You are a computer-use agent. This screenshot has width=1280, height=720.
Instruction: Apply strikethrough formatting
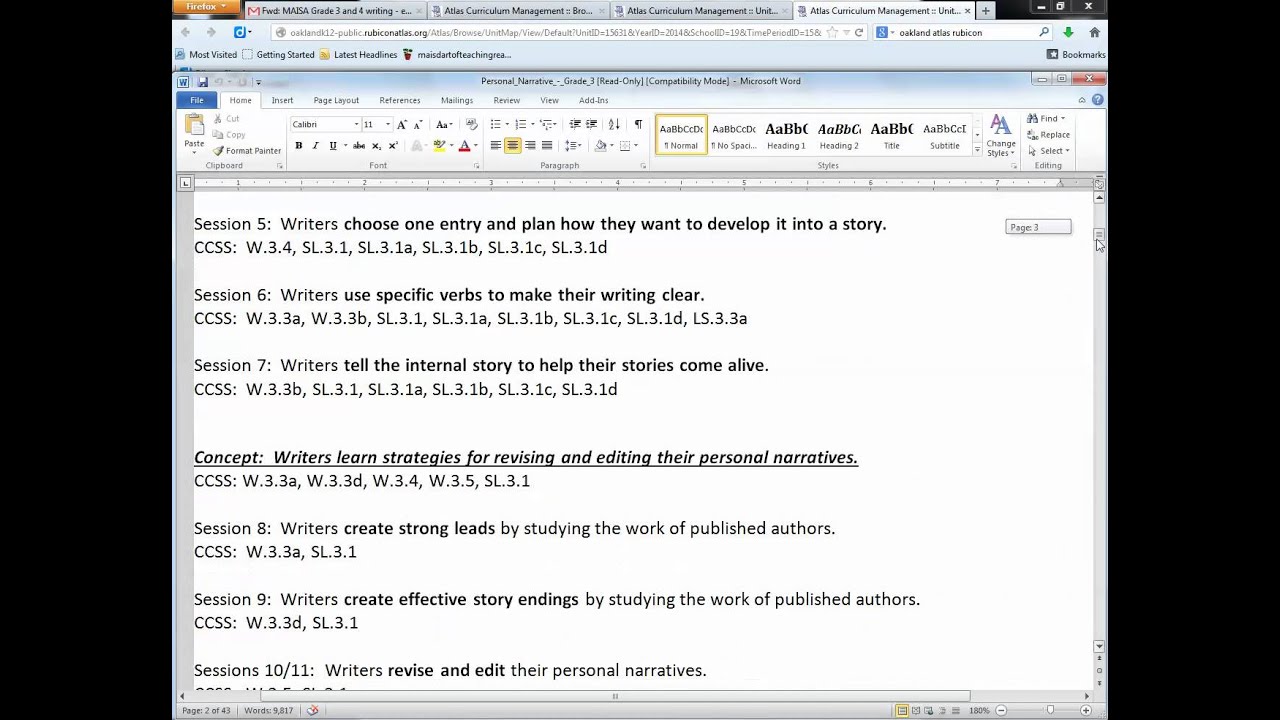[360, 146]
